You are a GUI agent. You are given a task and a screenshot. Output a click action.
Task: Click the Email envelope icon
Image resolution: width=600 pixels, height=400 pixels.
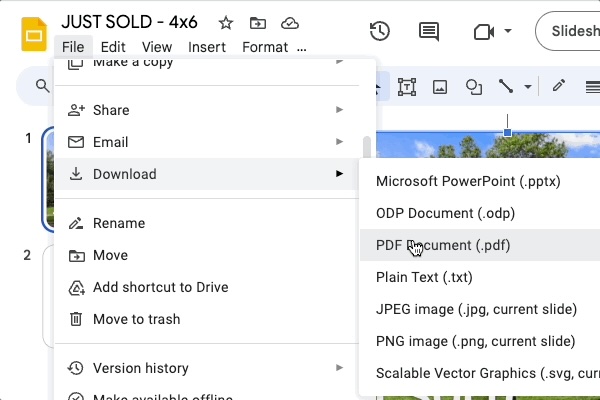coord(76,142)
